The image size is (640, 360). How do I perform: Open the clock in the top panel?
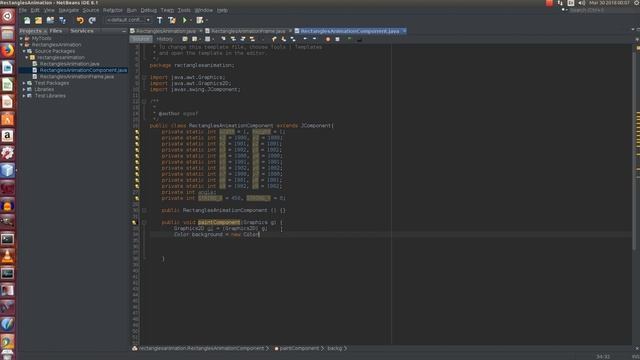pos(609,3)
